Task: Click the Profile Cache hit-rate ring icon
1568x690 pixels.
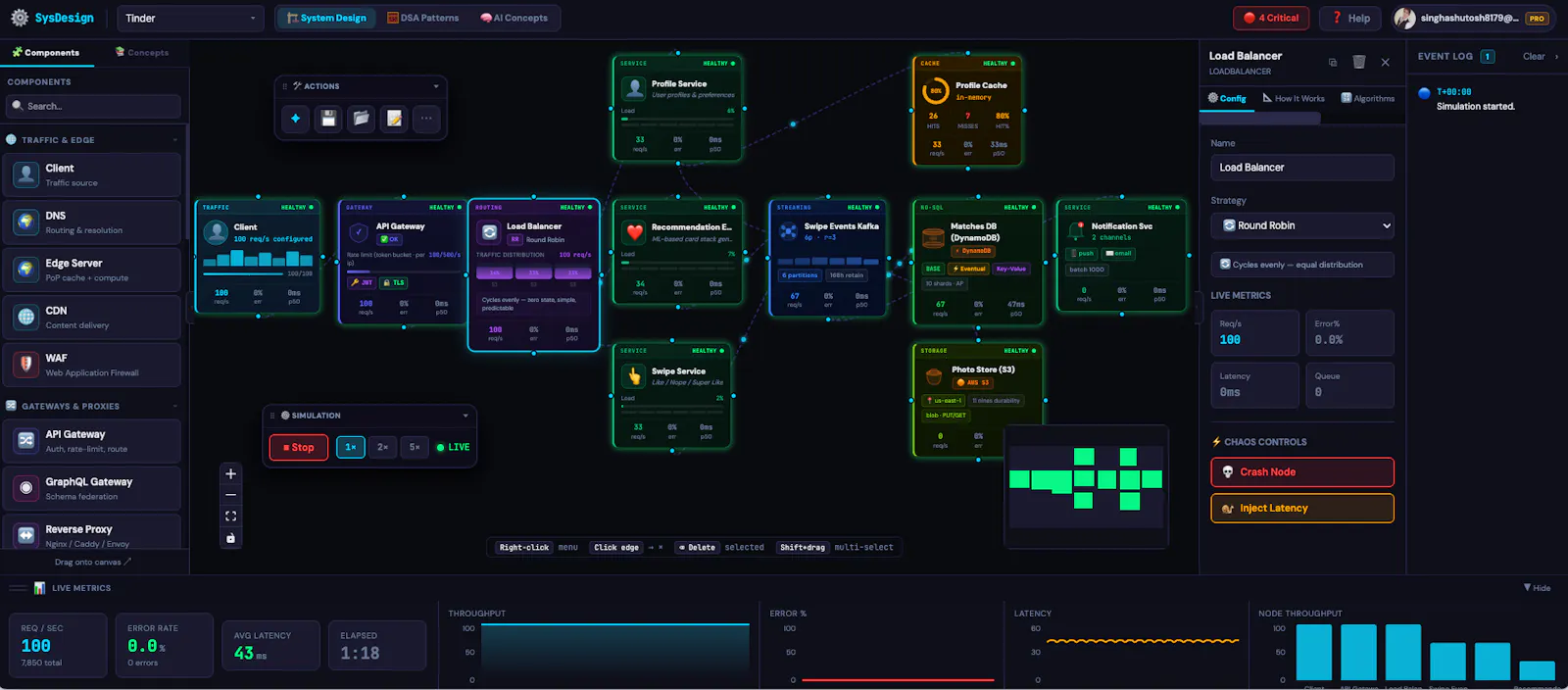Action: [936, 90]
